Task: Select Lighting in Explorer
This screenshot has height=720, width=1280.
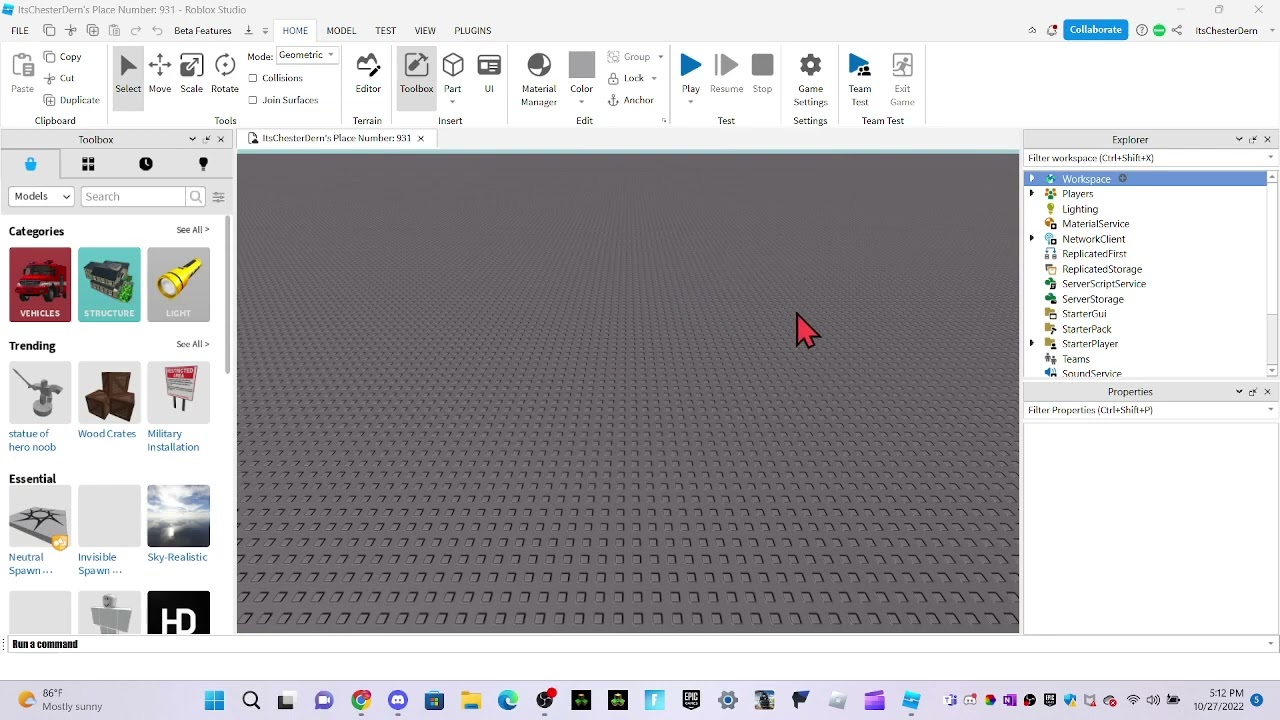Action: (x=1079, y=209)
